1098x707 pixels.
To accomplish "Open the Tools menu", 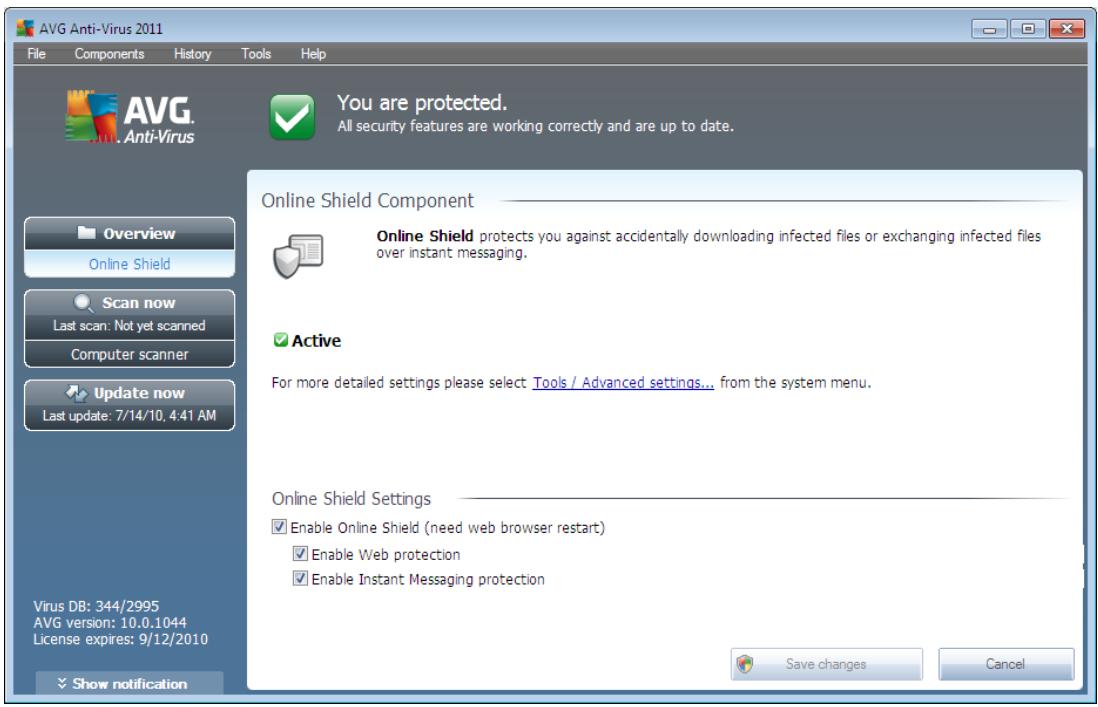I will (256, 54).
